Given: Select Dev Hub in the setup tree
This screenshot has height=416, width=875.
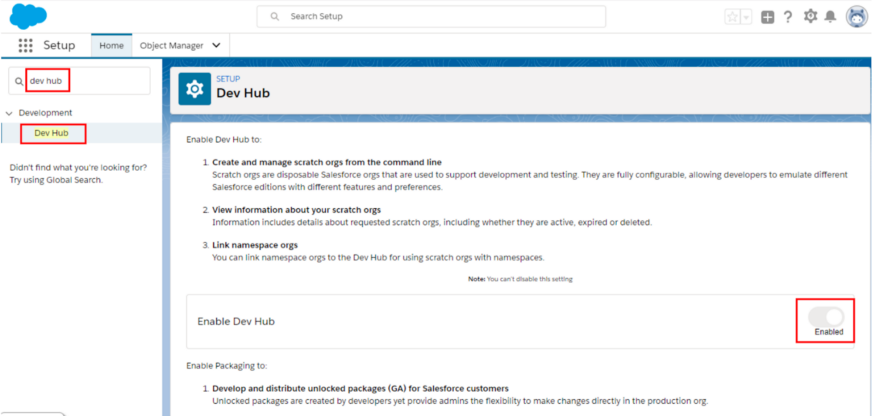Looking at the screenshot, I should [x=51, y=133].
